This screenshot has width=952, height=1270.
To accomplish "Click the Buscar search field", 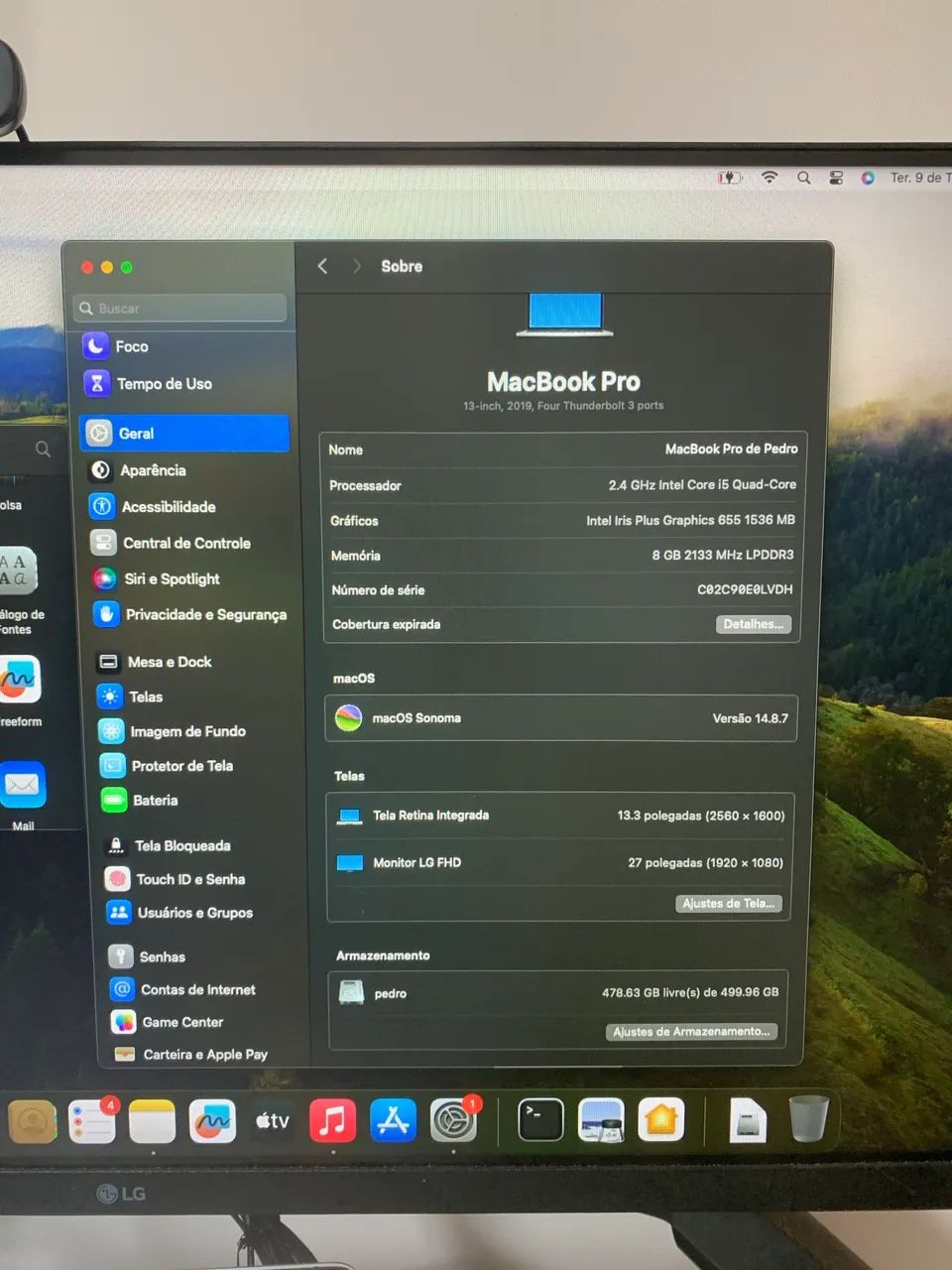I will coord(181,308).
